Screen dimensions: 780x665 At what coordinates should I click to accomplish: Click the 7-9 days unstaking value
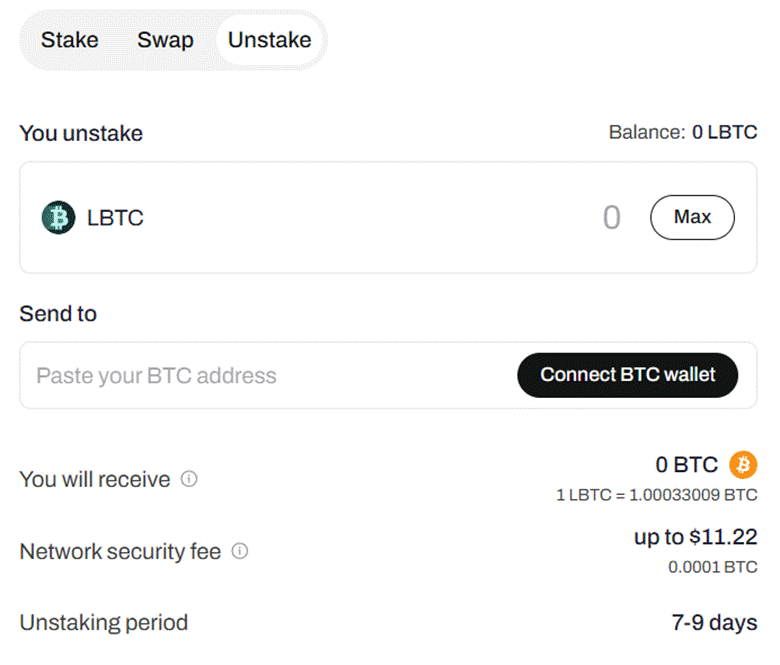tap(714, 623)
